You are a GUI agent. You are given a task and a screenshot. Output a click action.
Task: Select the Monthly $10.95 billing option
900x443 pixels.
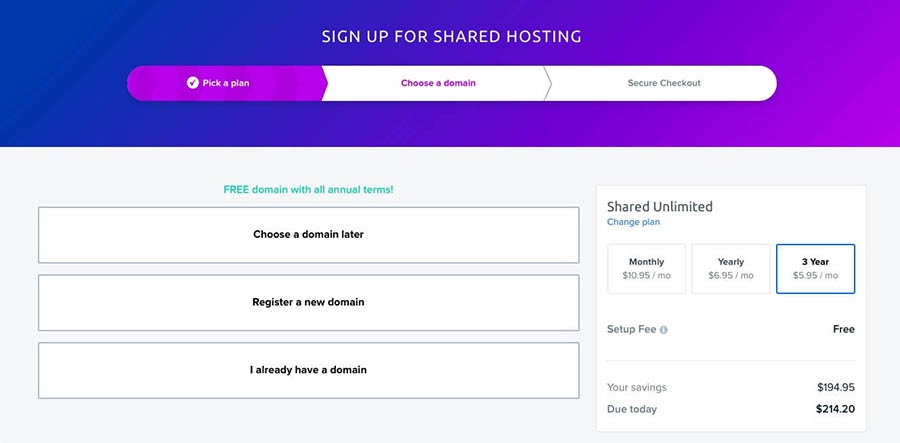click(x=646, y=269)
